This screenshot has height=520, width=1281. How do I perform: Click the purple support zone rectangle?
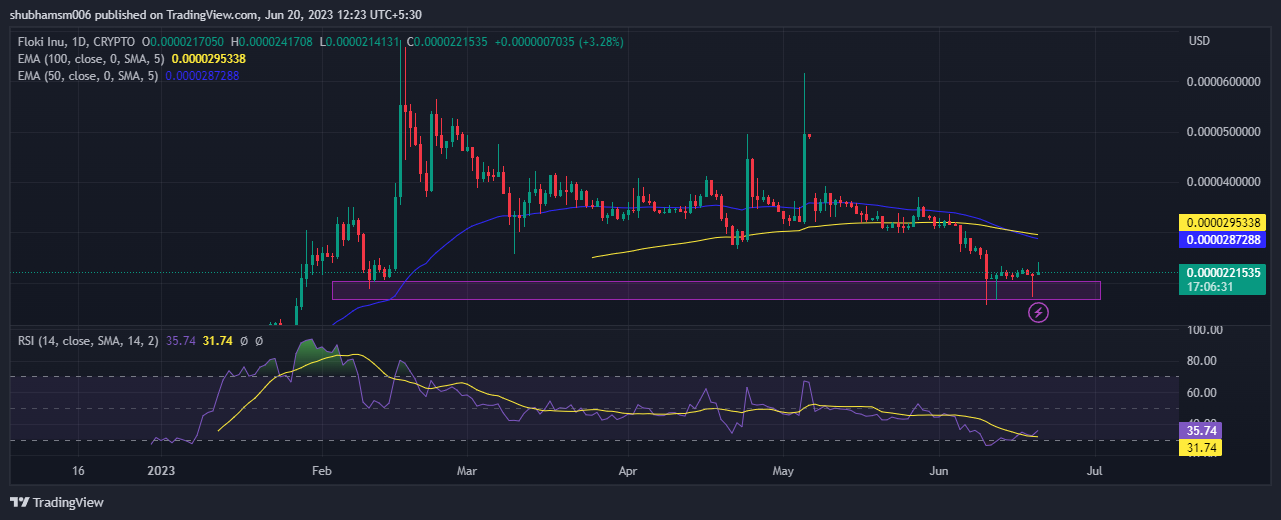[716, 290]
